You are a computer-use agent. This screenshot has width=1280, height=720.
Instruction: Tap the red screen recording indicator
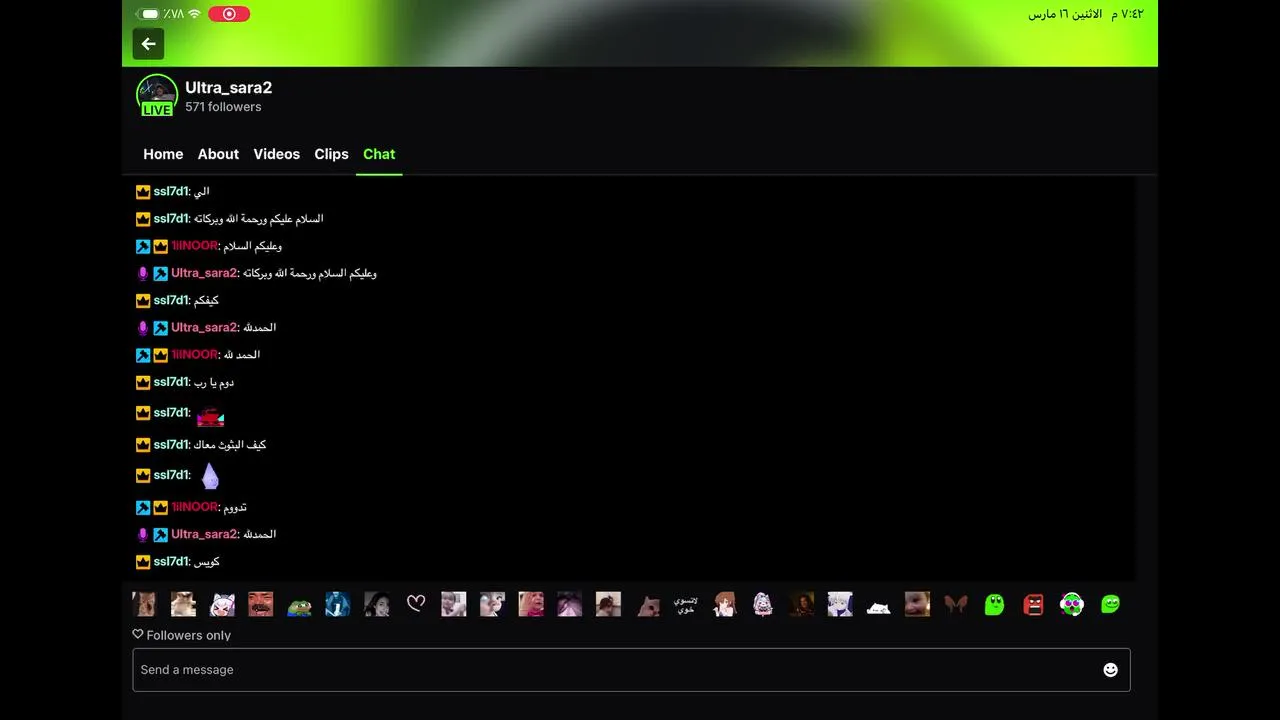(x=229, y=14)
